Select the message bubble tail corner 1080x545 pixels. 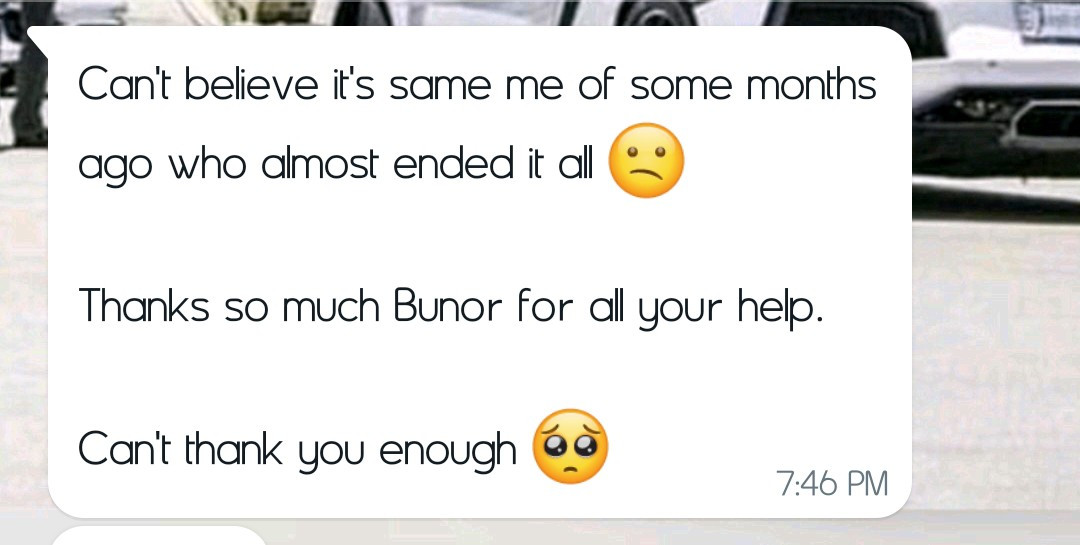pos(37,41)
